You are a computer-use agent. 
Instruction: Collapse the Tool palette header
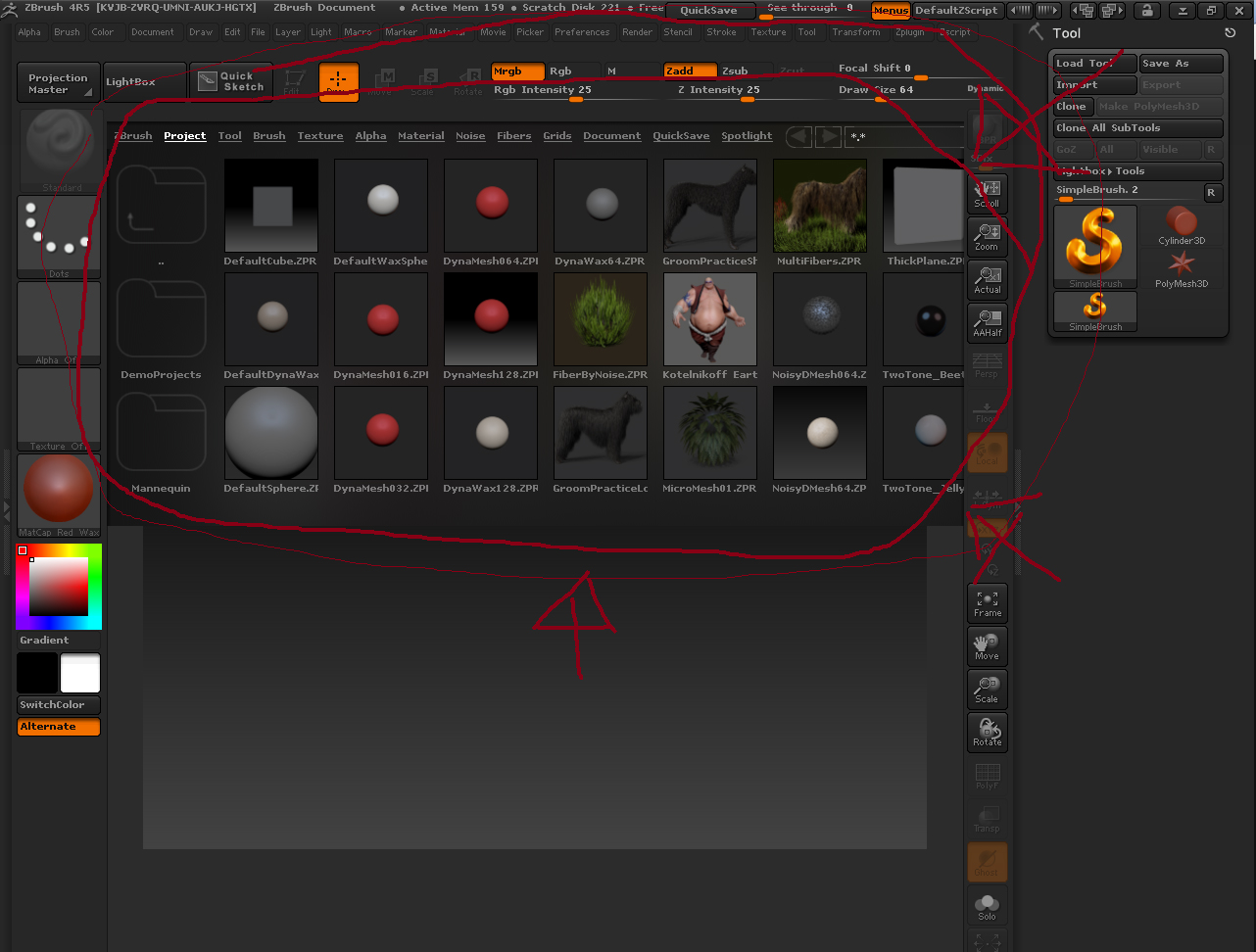click(x=1066, y=33)
